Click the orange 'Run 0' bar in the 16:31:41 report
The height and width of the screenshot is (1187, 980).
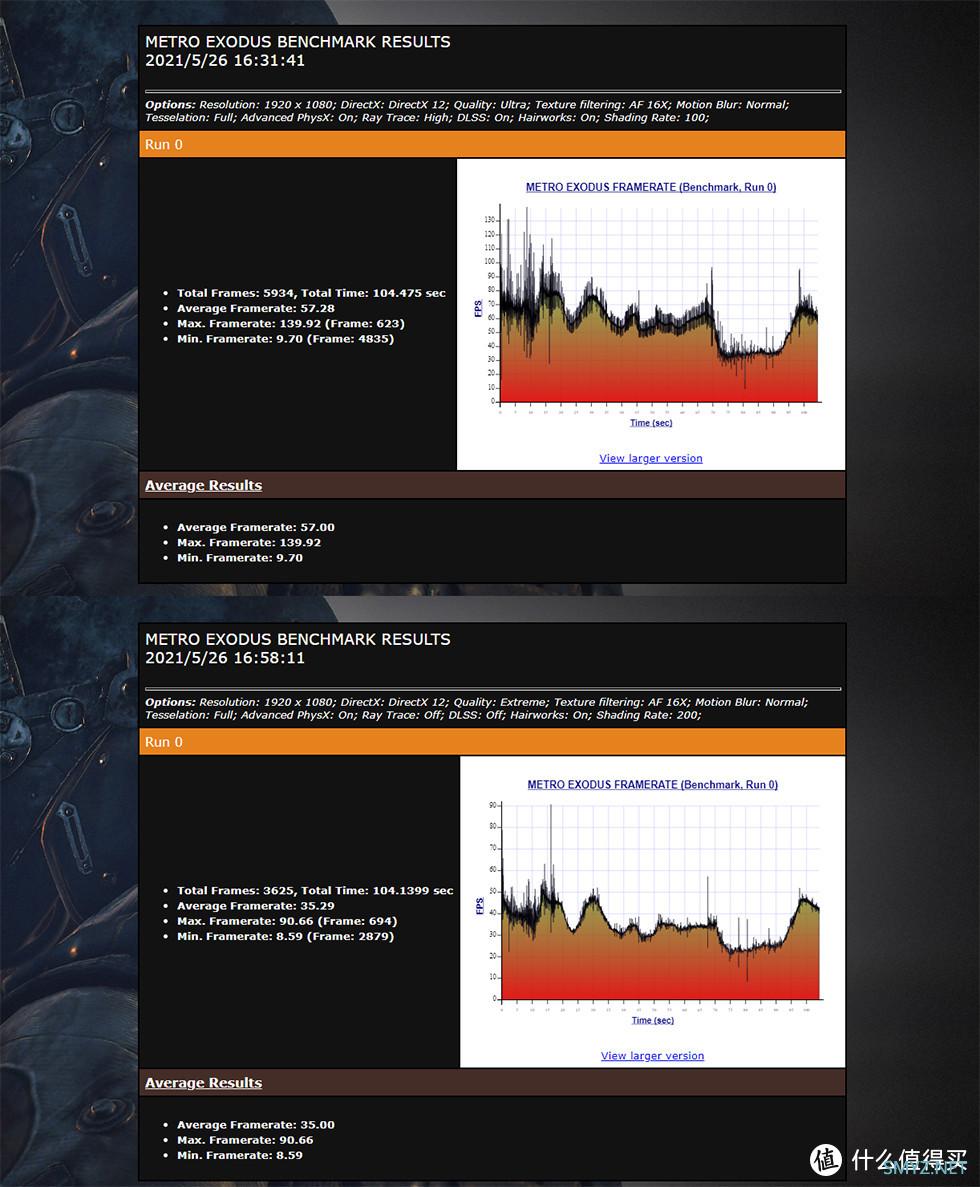(x=492, y=145)
